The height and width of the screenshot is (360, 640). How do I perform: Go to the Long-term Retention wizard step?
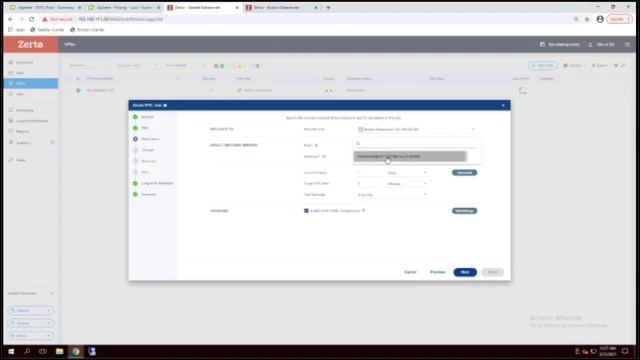pos(157,183)
